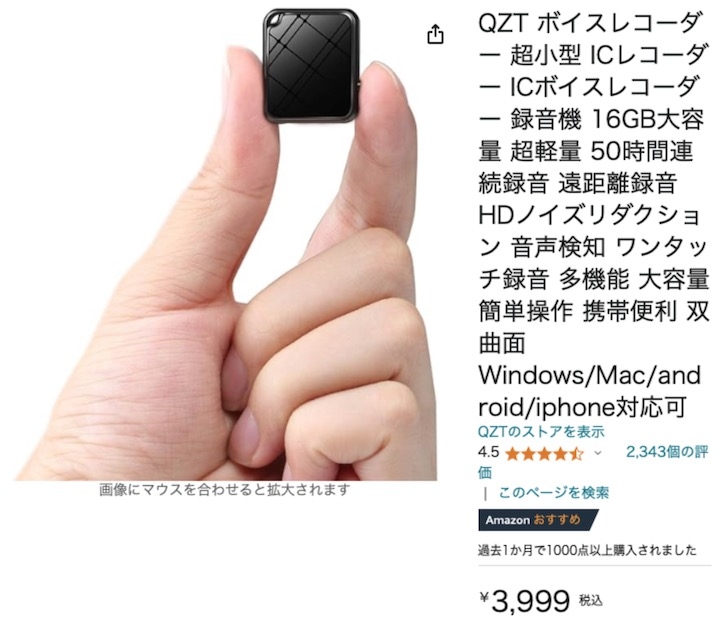Click the first orange rating star
Viewport: 726px width, 621px height.
[x=513, y=454]
